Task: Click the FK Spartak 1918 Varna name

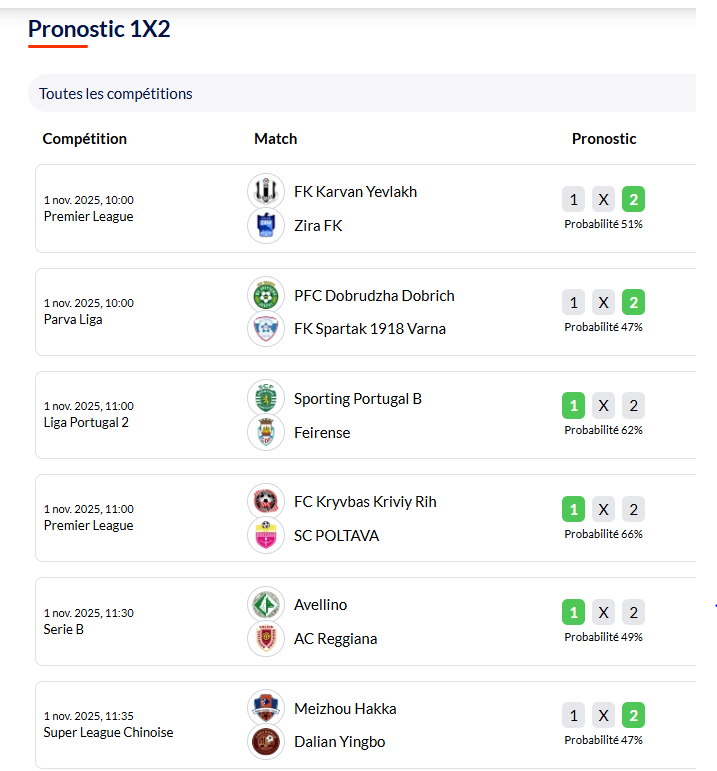Action: tap(370, 329)
